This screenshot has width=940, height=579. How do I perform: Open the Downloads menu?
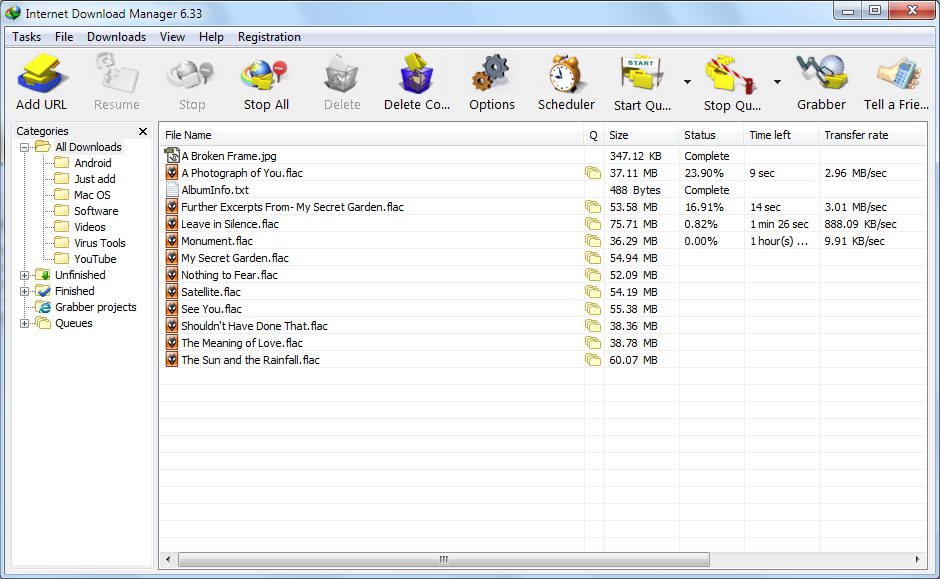click(116, 37)
